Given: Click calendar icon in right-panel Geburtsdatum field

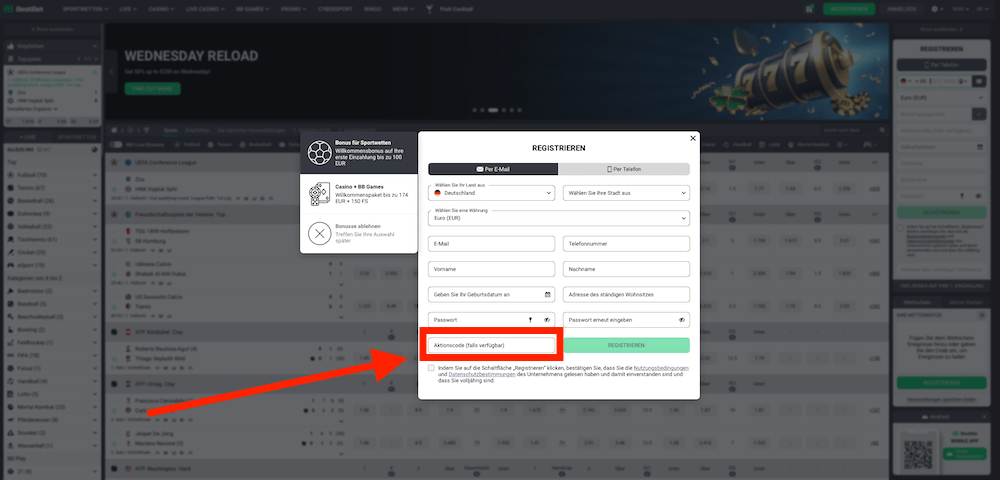Looking at the screenshot, I should tap(980, 147).
